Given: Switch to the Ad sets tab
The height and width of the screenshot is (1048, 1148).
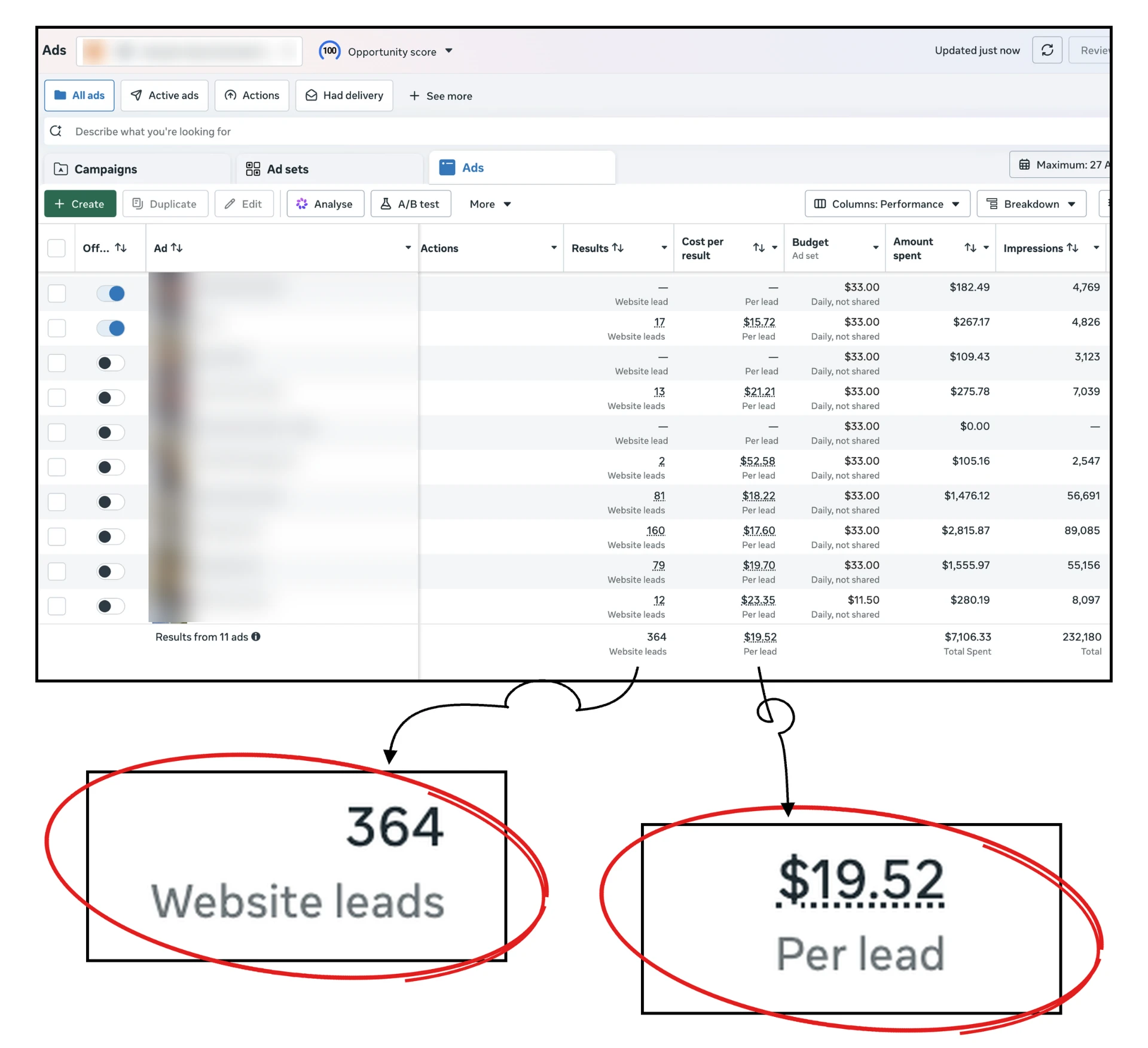Looking at the screenshot, I should coord(329,169).
